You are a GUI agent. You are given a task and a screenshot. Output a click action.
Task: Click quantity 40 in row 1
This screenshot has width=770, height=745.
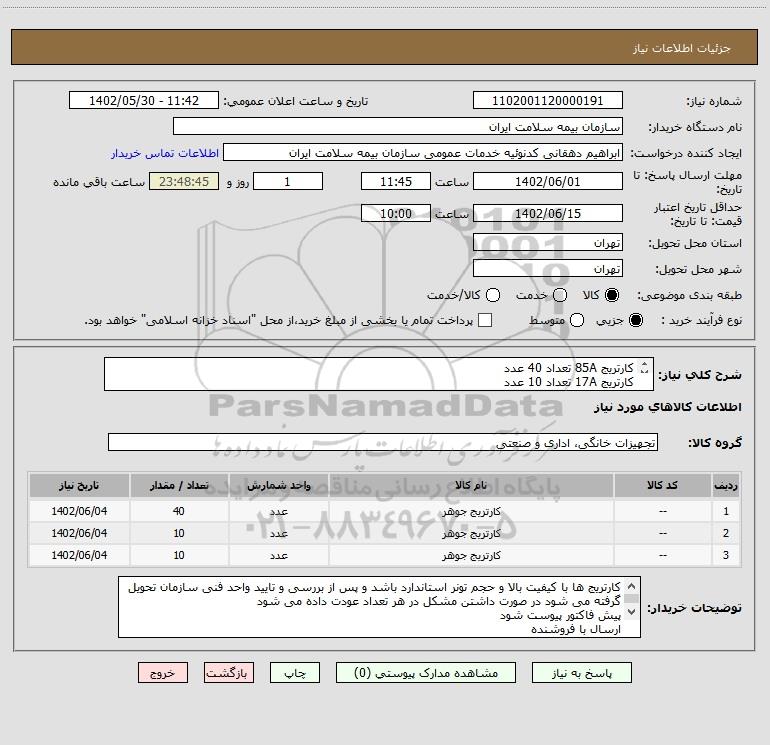(179, 511)
